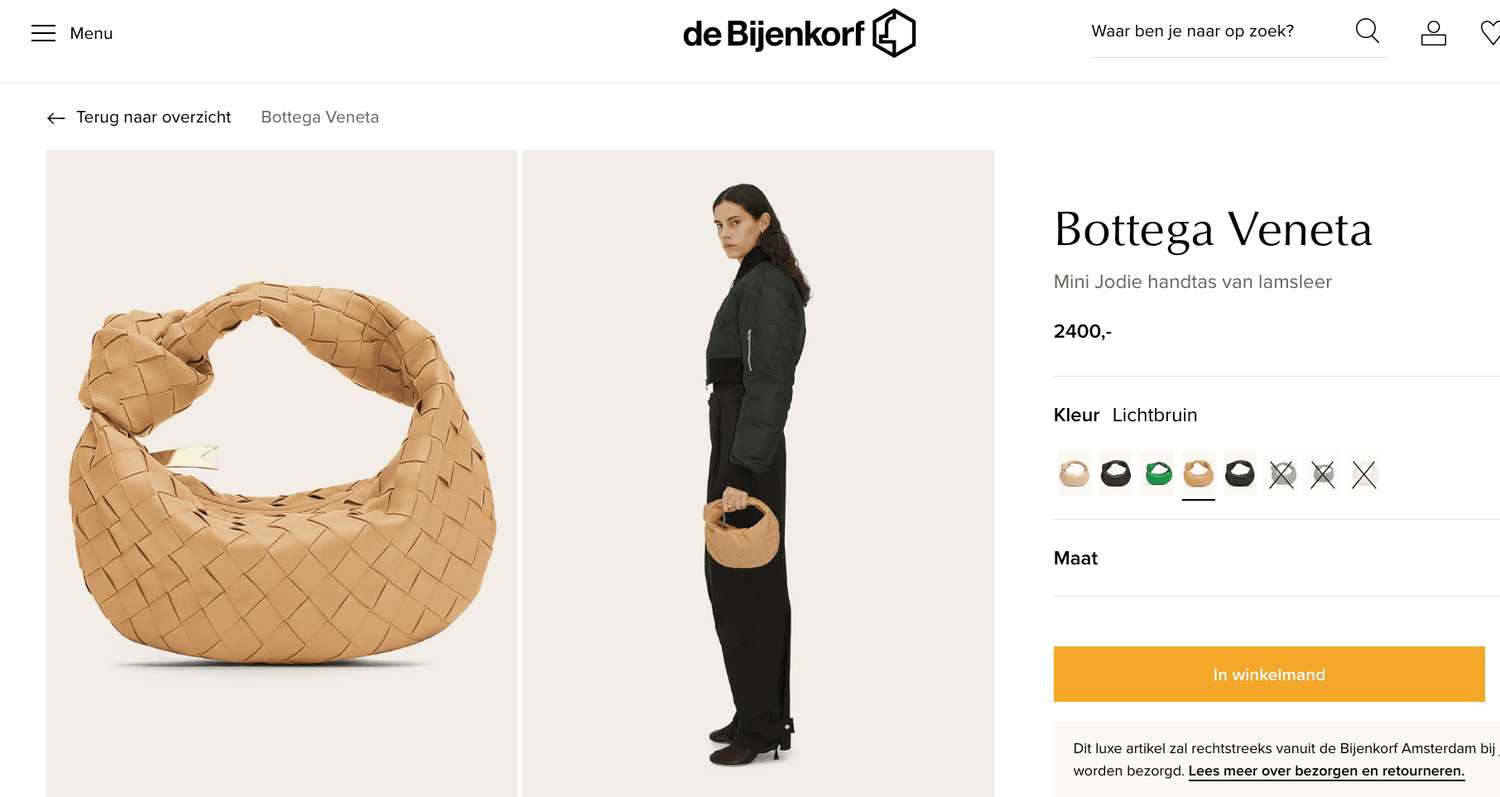Click the search magnifier icon
This screenshot has width=1500, height=797.
(x=1367, y=32)
